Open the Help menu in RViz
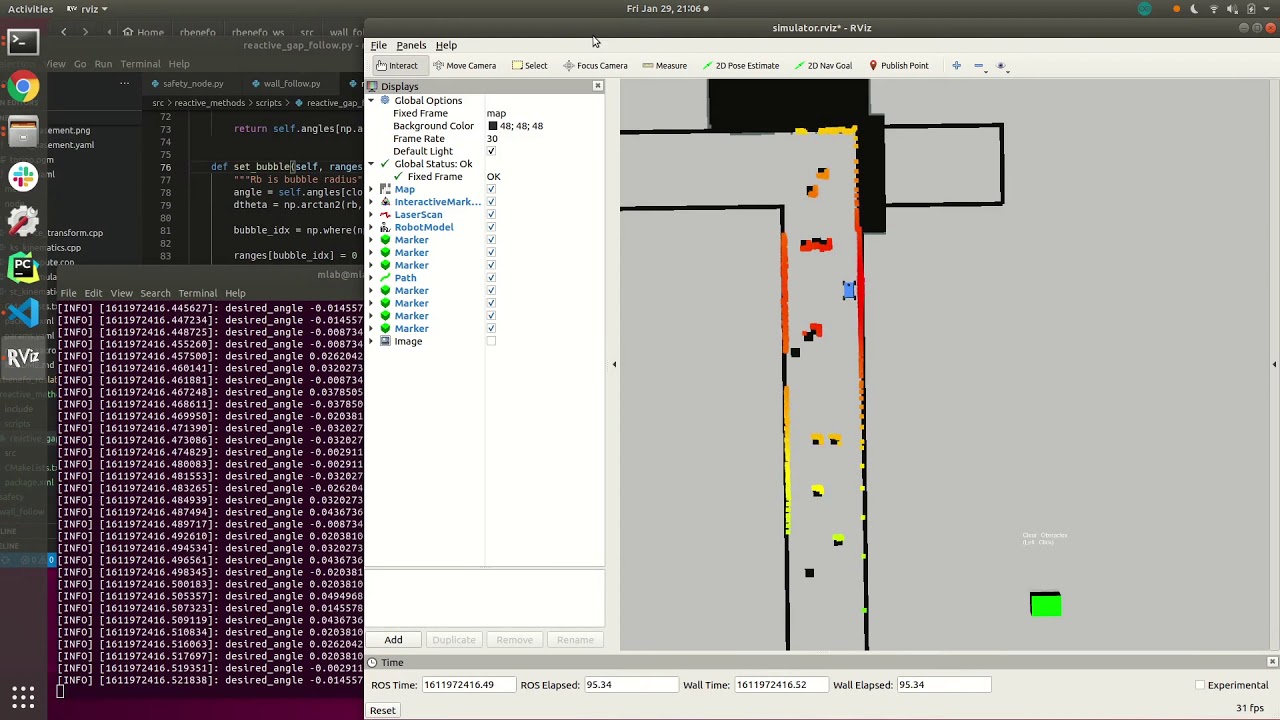The image size is (1280, 720). coord(446,45)
